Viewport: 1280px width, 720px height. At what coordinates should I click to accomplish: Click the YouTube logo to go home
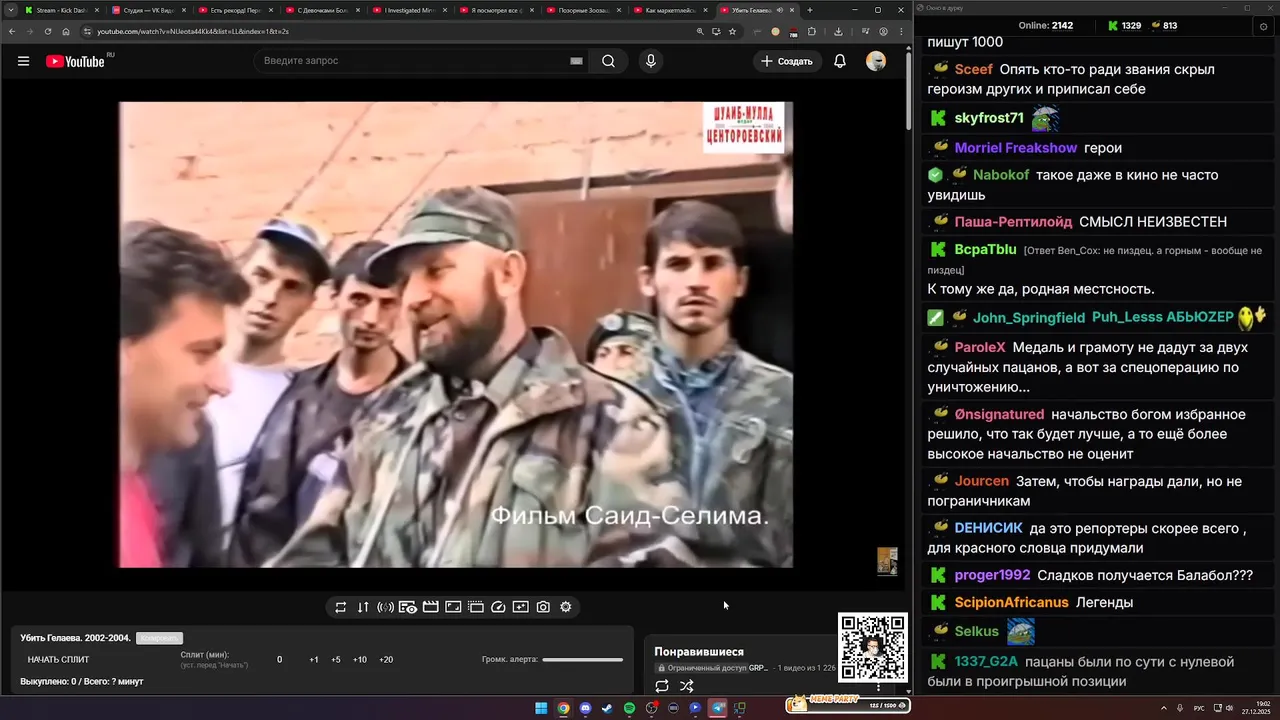click(x=75, y=61)
